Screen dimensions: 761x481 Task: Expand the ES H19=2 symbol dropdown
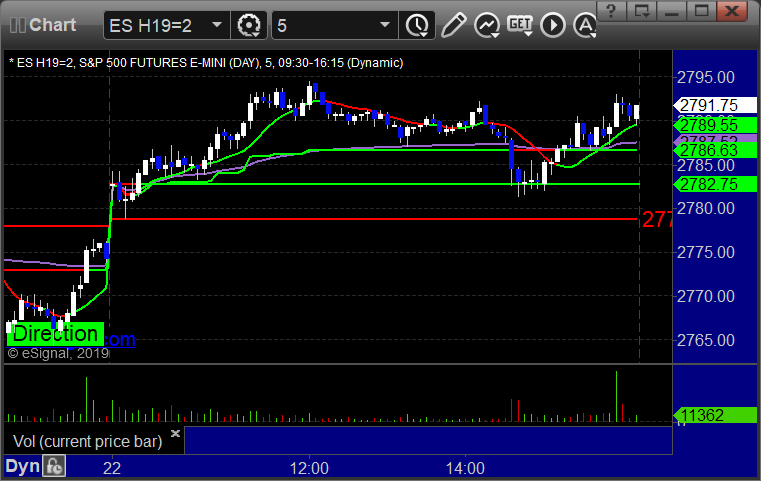[217, 25]
